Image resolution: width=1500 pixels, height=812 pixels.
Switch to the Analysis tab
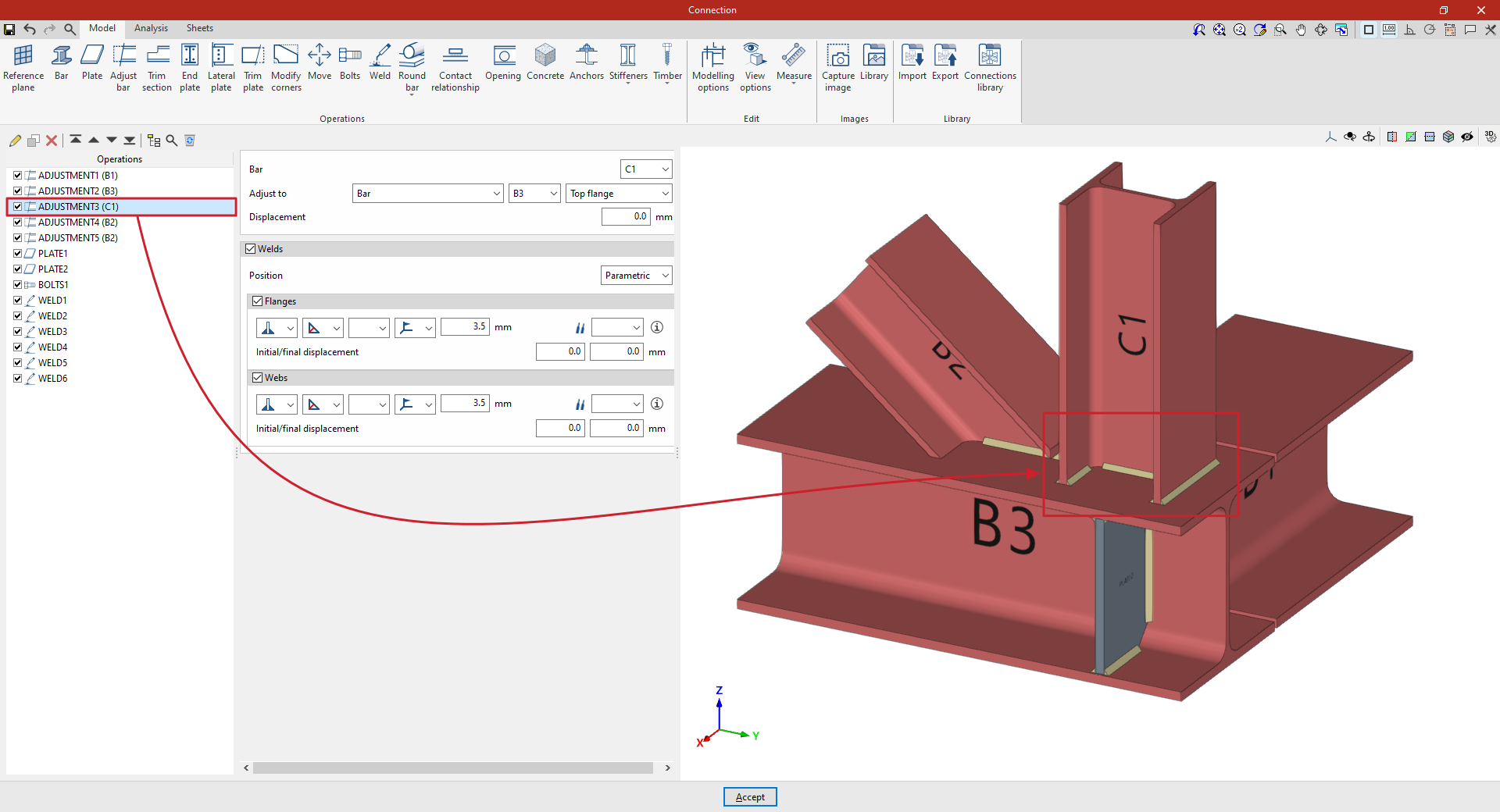(x=151, y=28)
